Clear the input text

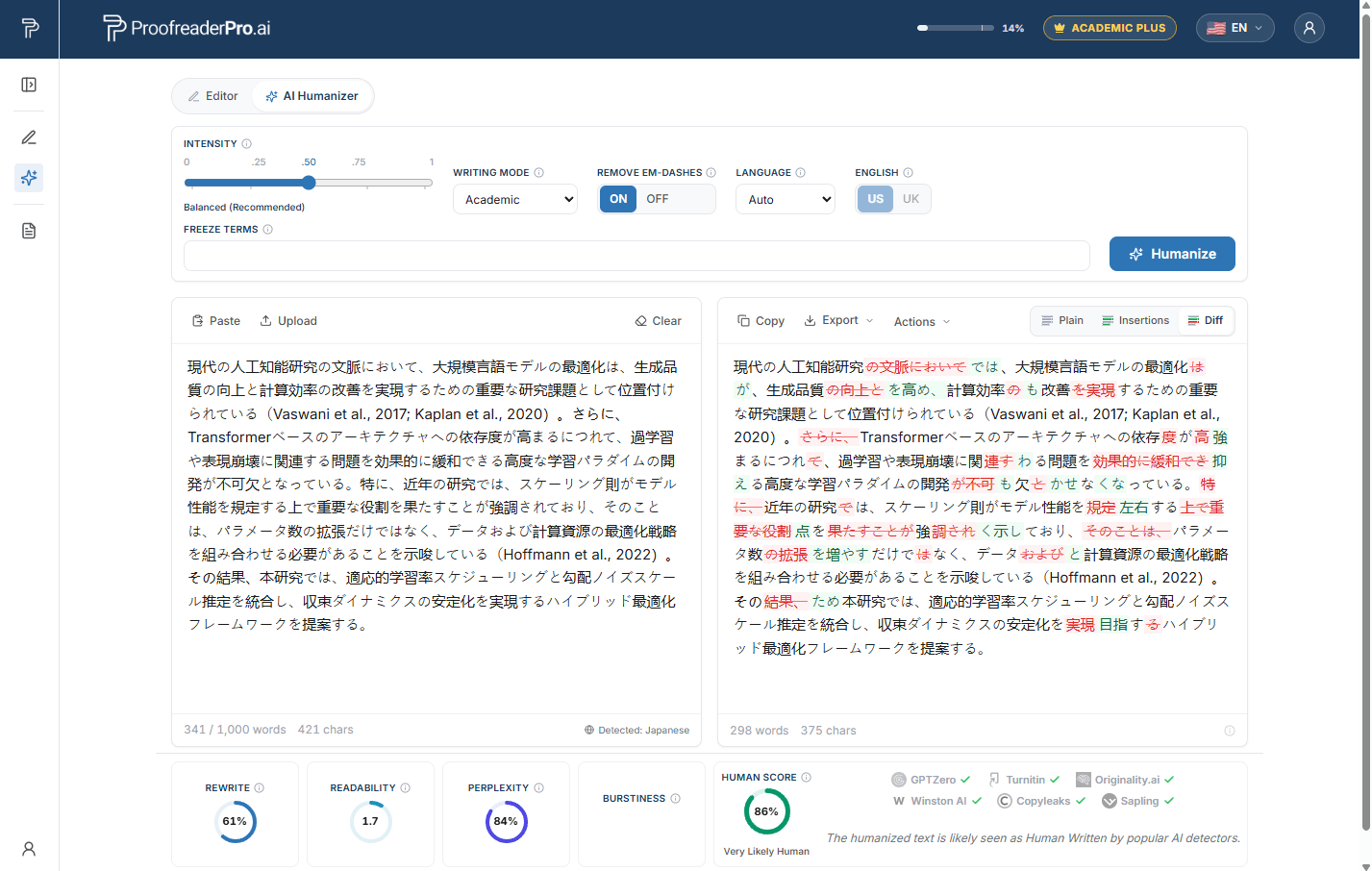pyautogui.click(x=659, y=321)
